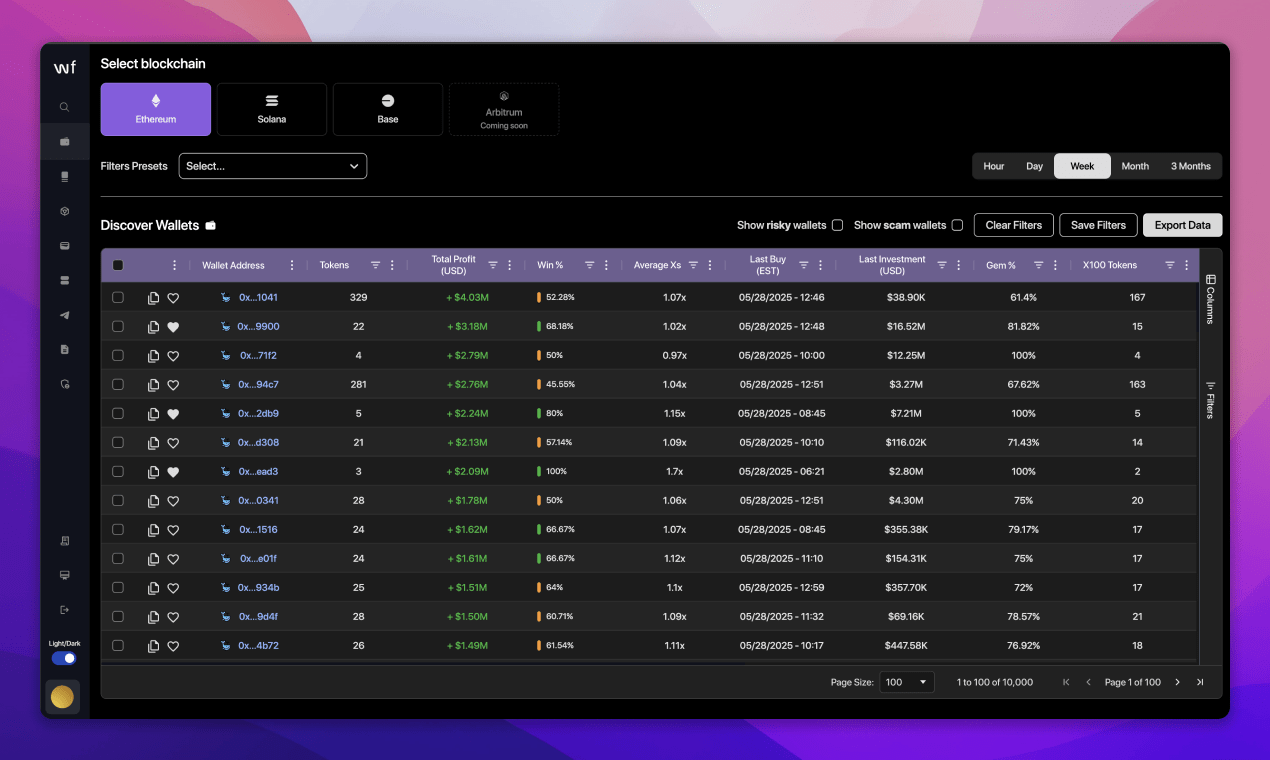Switch timeframe to Day
This screenshot has width=1270, height=760.
pyautogui.click(x=1034, y=166)
